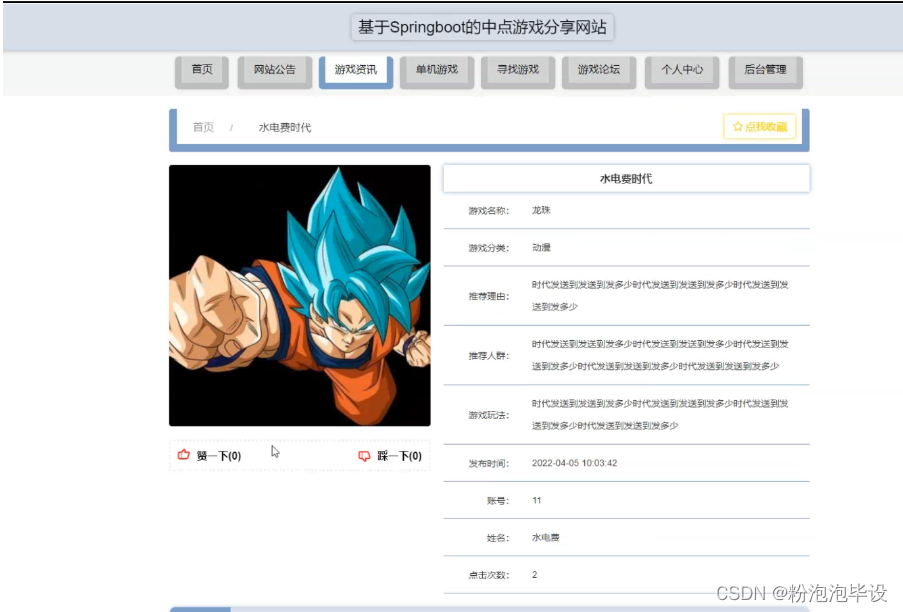Go to the 网站公告 tab
Image resolution: width=903 pixels, height=612 pixels.
coord(275,71)
